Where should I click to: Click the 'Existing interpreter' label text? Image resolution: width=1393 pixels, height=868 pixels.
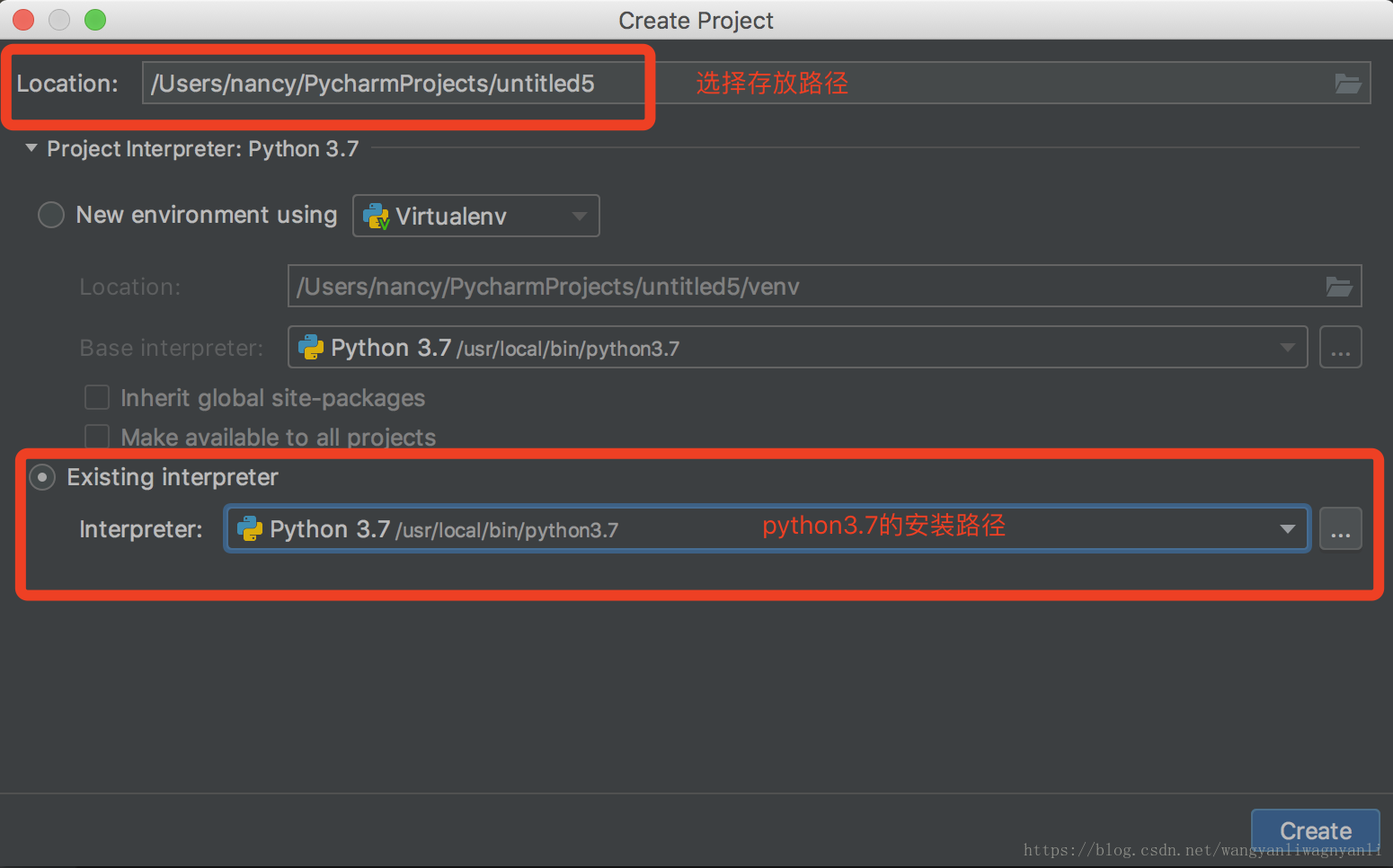pos(173,477)
